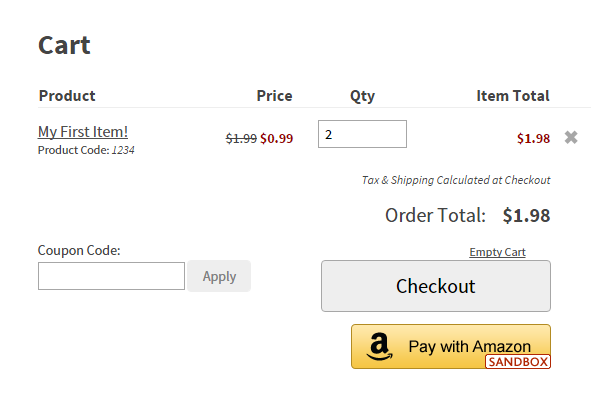Click the red $0.99 sale price
Viewport: 610px width, 400px height.
[276, 139]
